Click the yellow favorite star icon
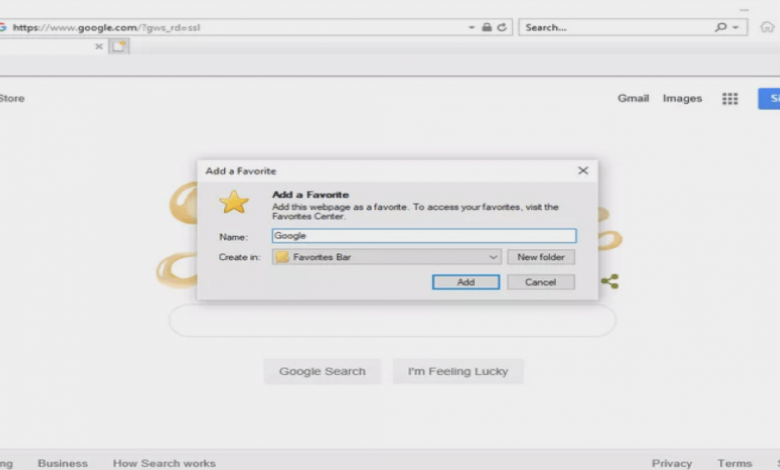The image size is (780, 470). click(x=234, y=202)
